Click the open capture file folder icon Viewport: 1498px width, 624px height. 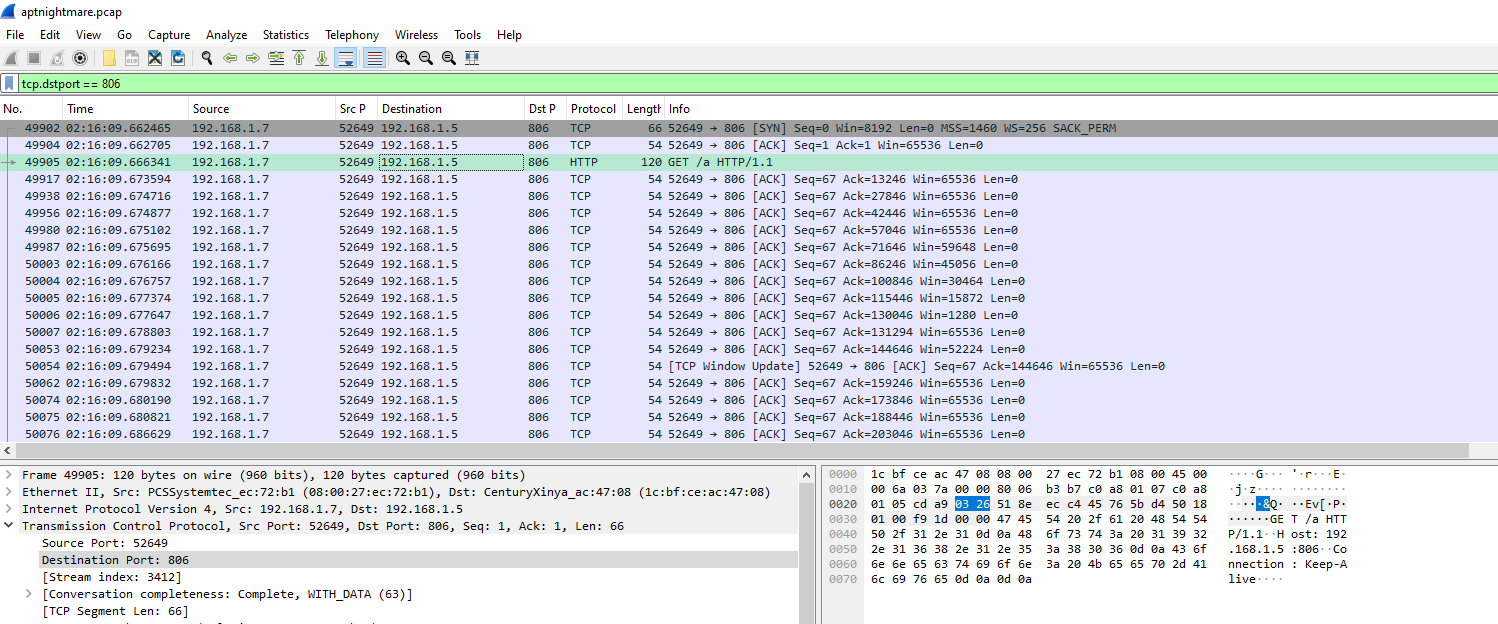(109, 59)
